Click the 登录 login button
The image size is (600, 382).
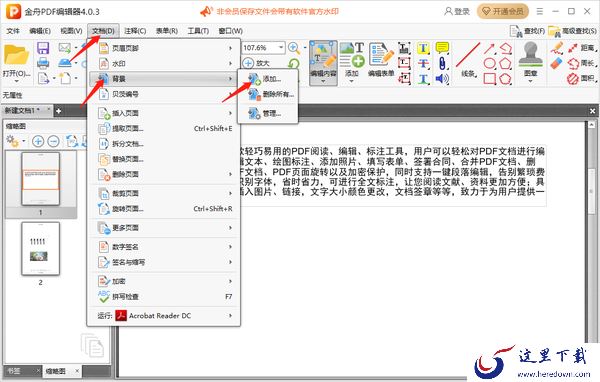[x=457, y=11]
